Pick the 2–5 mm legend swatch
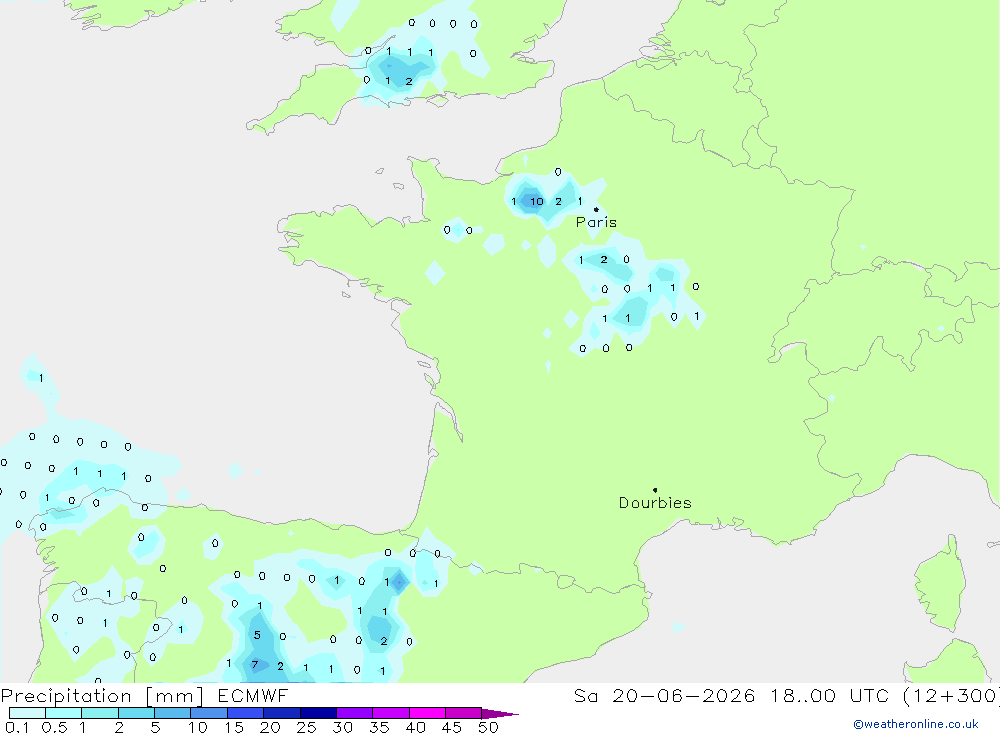The height and width of the screenshot is (733, 1000). pos(136,713)
